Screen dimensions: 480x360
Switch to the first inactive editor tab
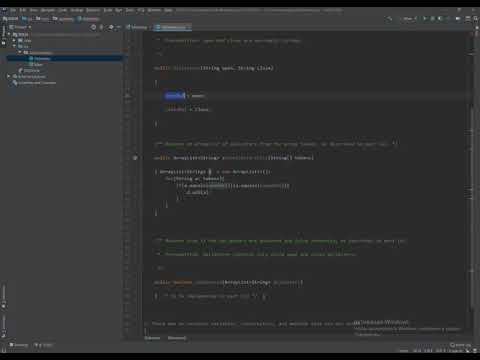point(137,27)
